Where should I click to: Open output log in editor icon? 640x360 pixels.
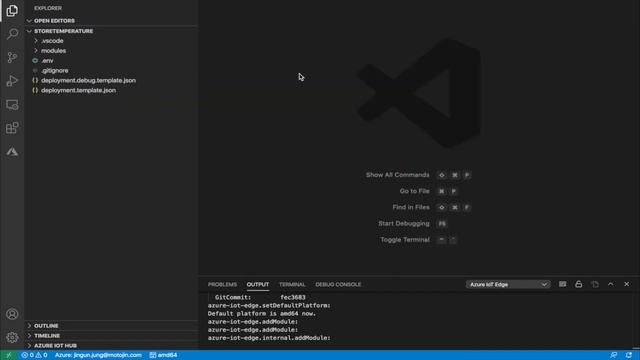click(x=595, y=284)
